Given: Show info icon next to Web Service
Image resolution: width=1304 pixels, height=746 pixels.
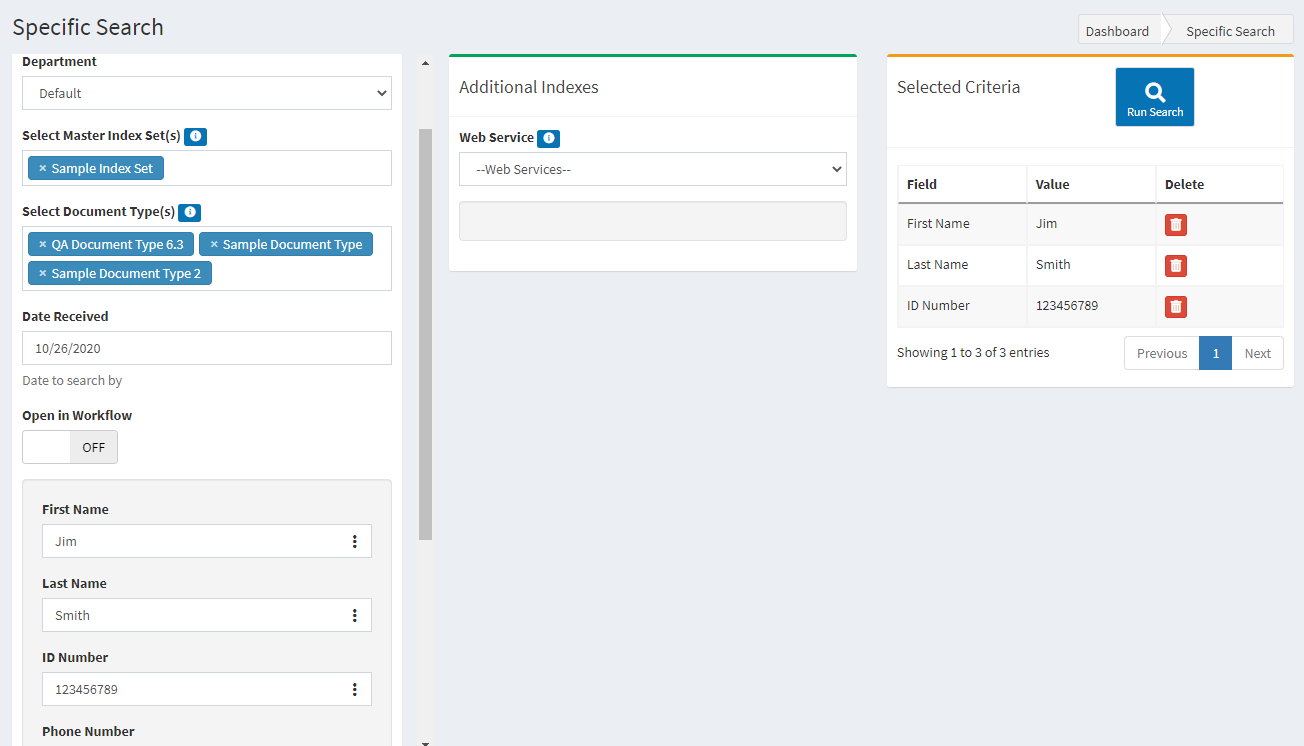Looking at the screenshot, I should tap(548, 139).
